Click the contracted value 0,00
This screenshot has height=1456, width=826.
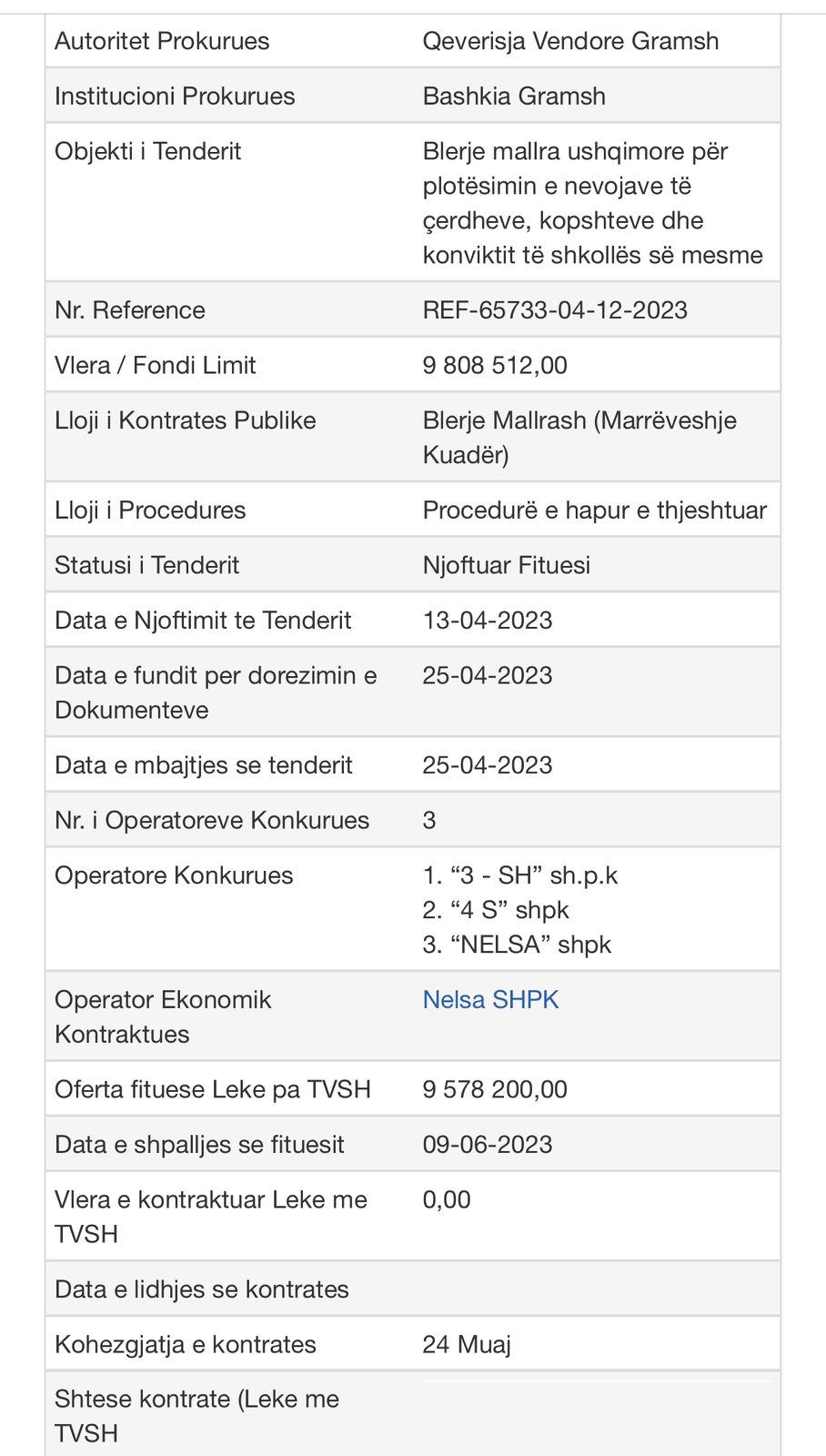click(x=447, y=1199)
